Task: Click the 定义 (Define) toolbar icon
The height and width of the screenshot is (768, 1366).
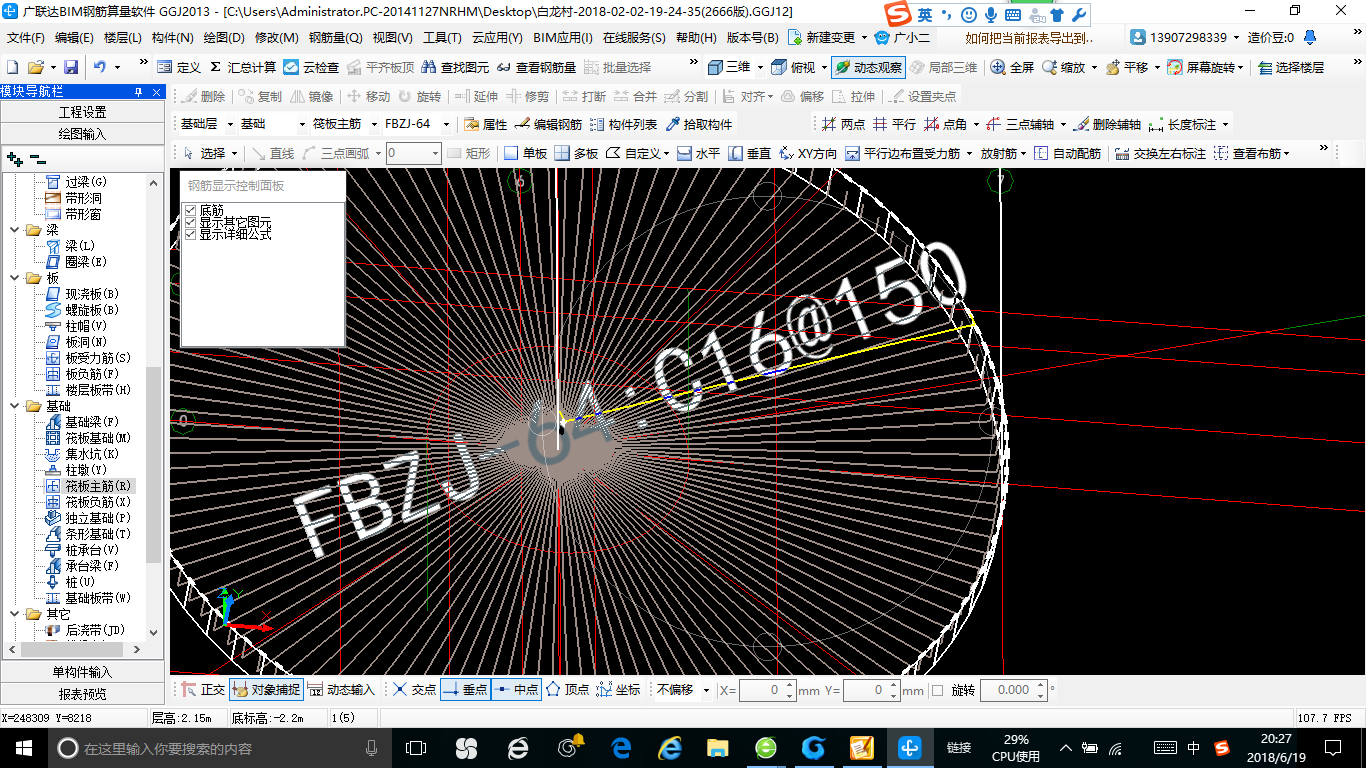Action: [178, 67]
